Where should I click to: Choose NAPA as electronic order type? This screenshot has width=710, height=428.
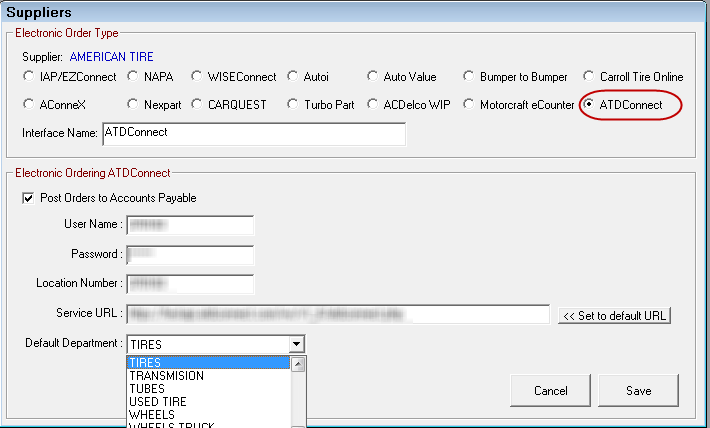pyautogui.click(x=133, y=77)
